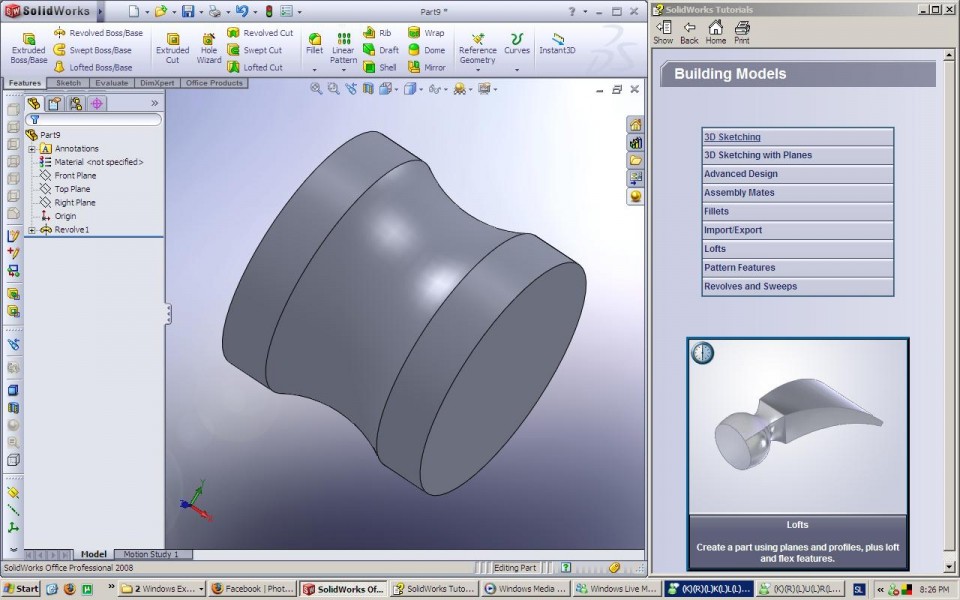Restore the previous view
This screenshot has width=960, height=600.
[x=351, y=89]
